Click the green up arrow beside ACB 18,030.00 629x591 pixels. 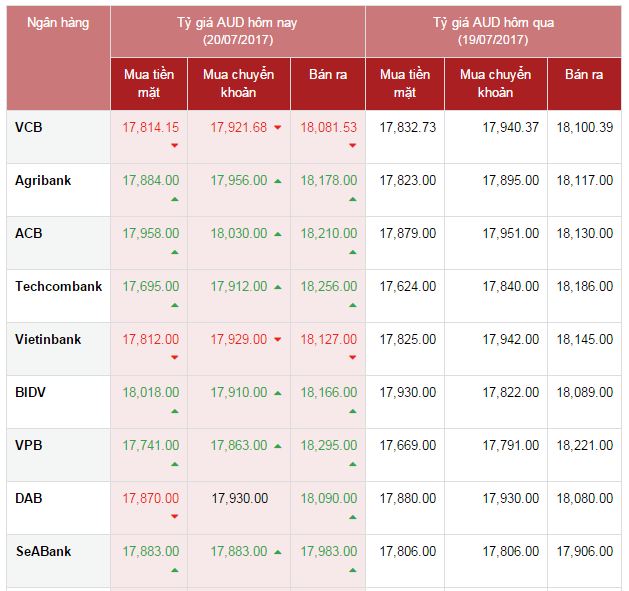click(278, 234)
